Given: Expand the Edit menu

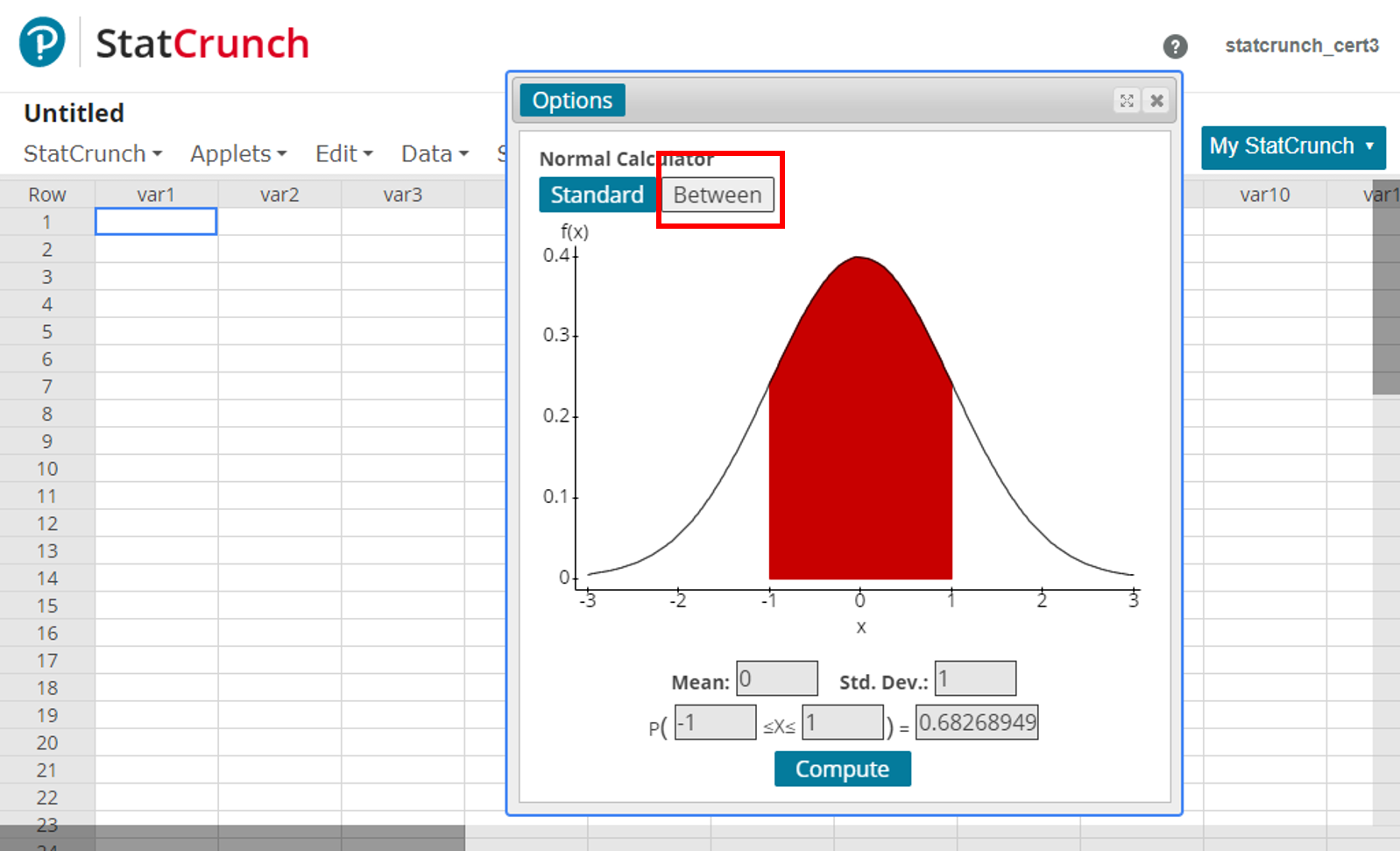Looking at the screenshot, I should [x=343, y=154].
